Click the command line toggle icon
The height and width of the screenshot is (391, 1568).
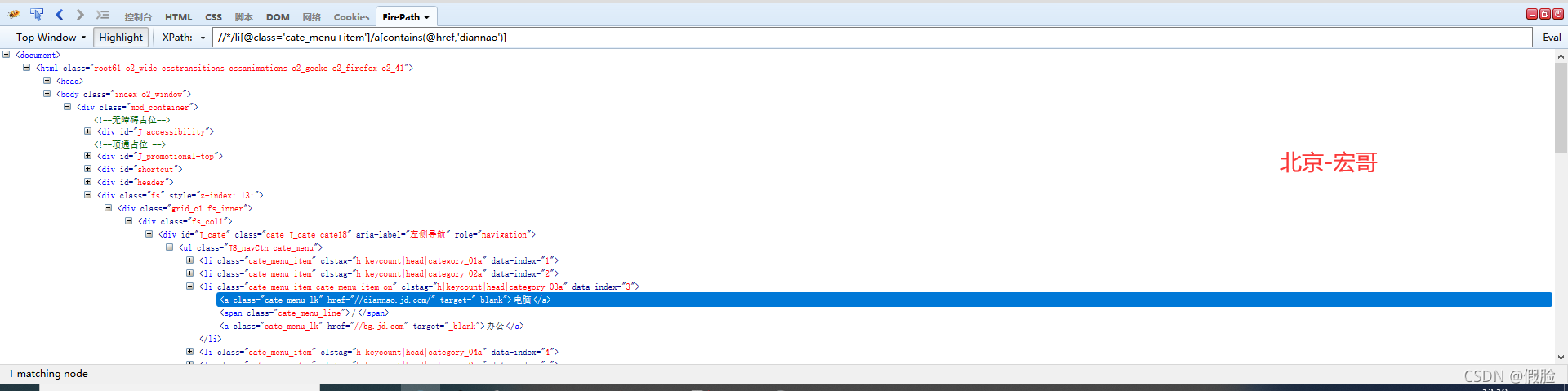[103, 14]
